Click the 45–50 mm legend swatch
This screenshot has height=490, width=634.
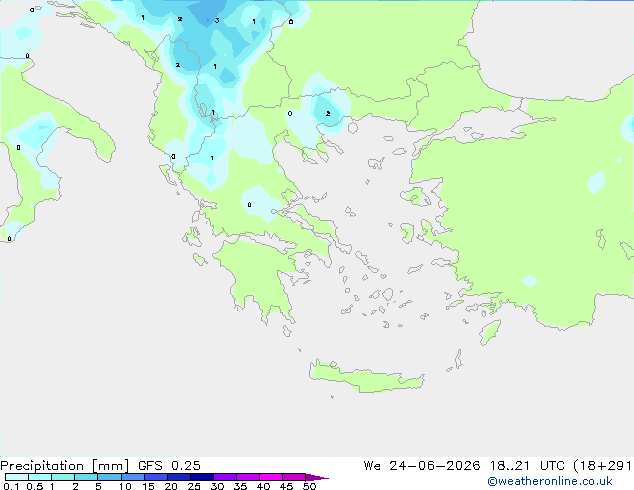(x=294, y=477)
